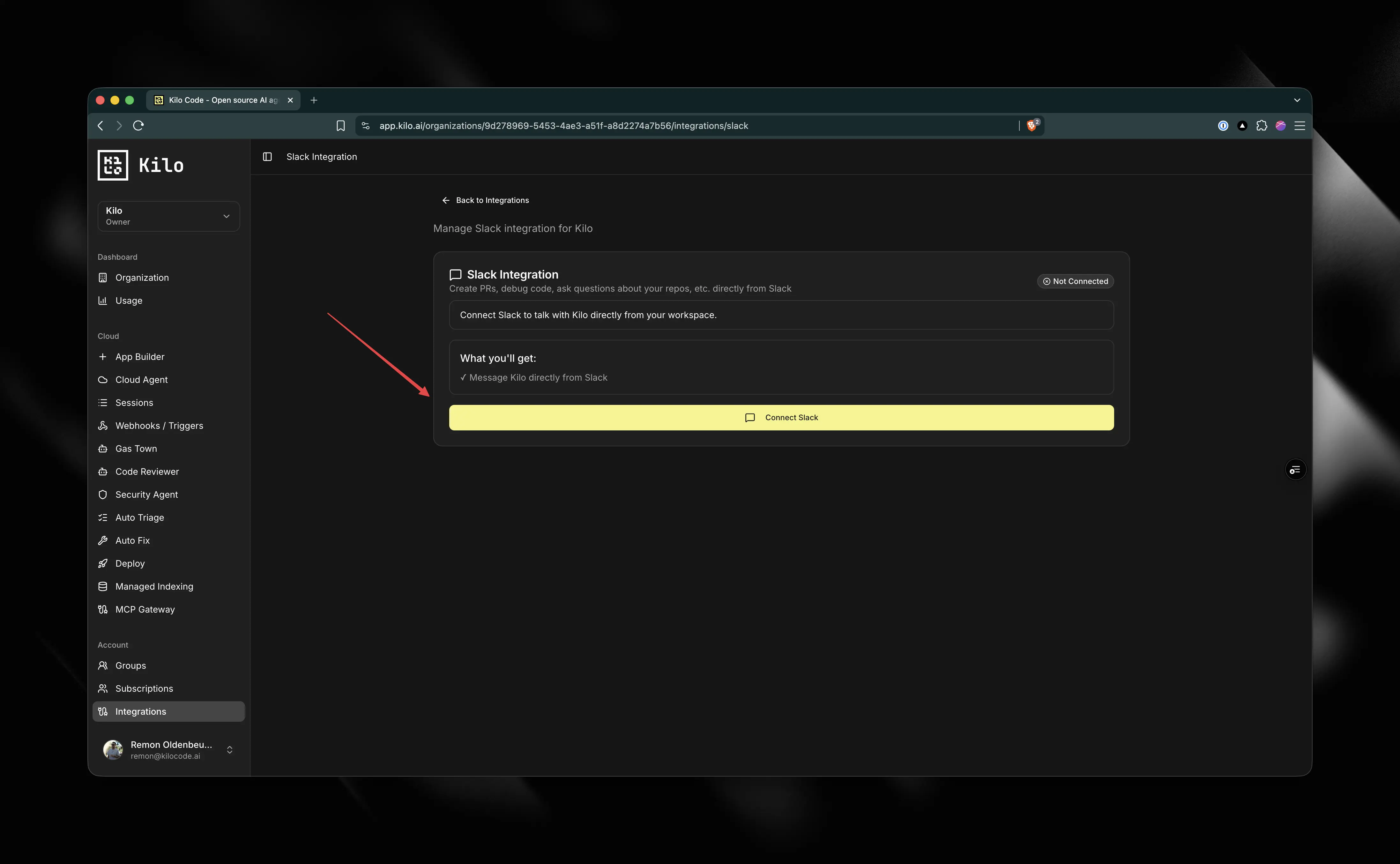The width and height of the screenshot is (1400, 864).
Task: Select Integrations in the sidebar
Action: 168,711
